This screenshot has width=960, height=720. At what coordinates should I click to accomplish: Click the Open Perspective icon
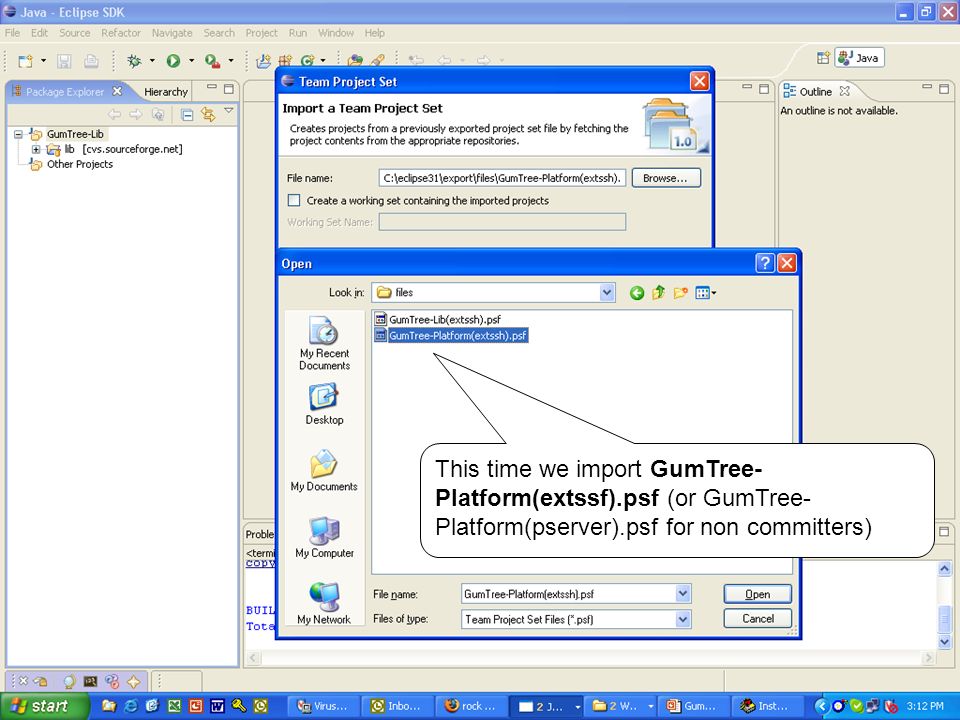[x=823, y=58]
